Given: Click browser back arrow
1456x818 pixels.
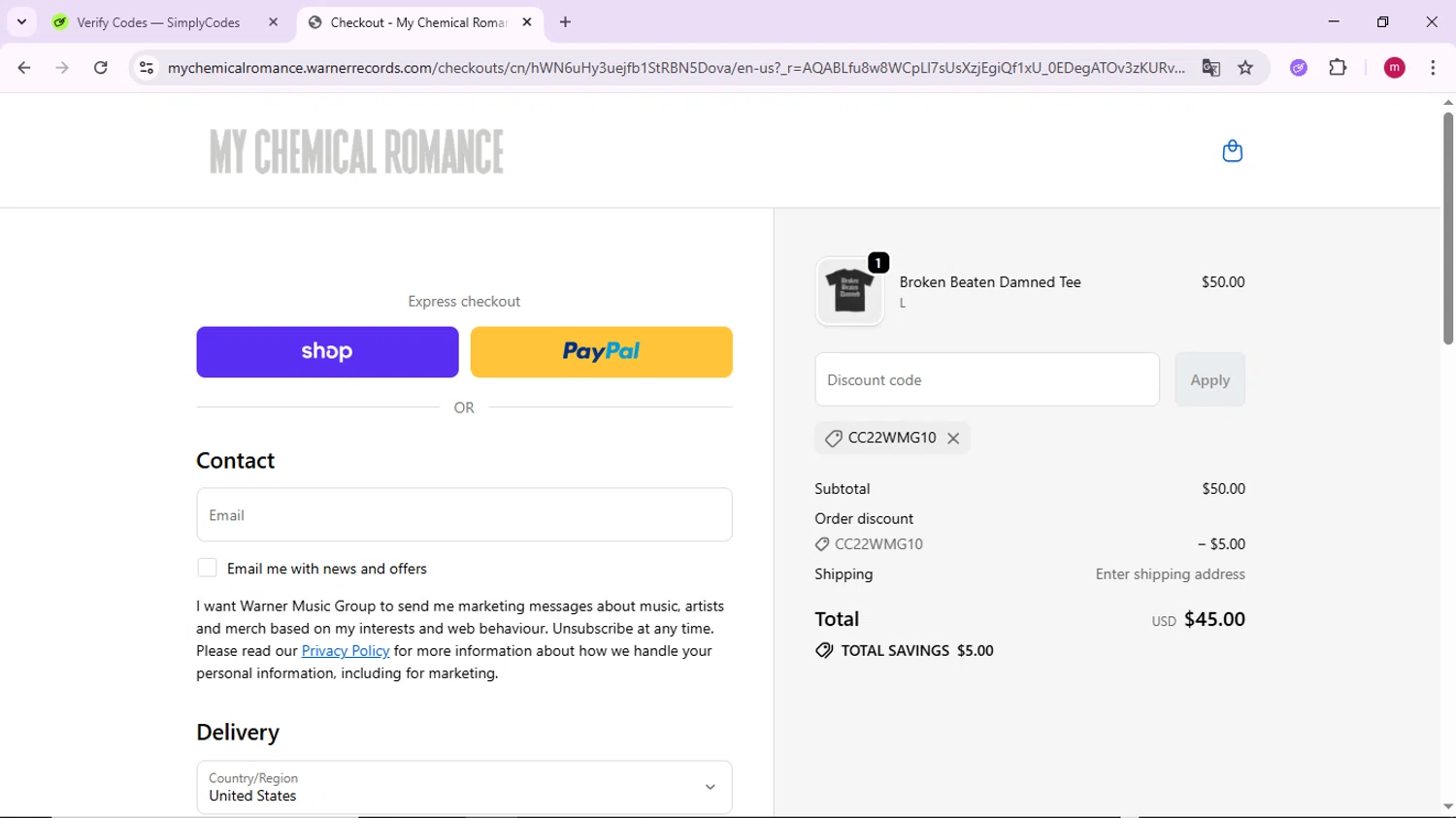Looking at the screenshot, I should (24, 68).
